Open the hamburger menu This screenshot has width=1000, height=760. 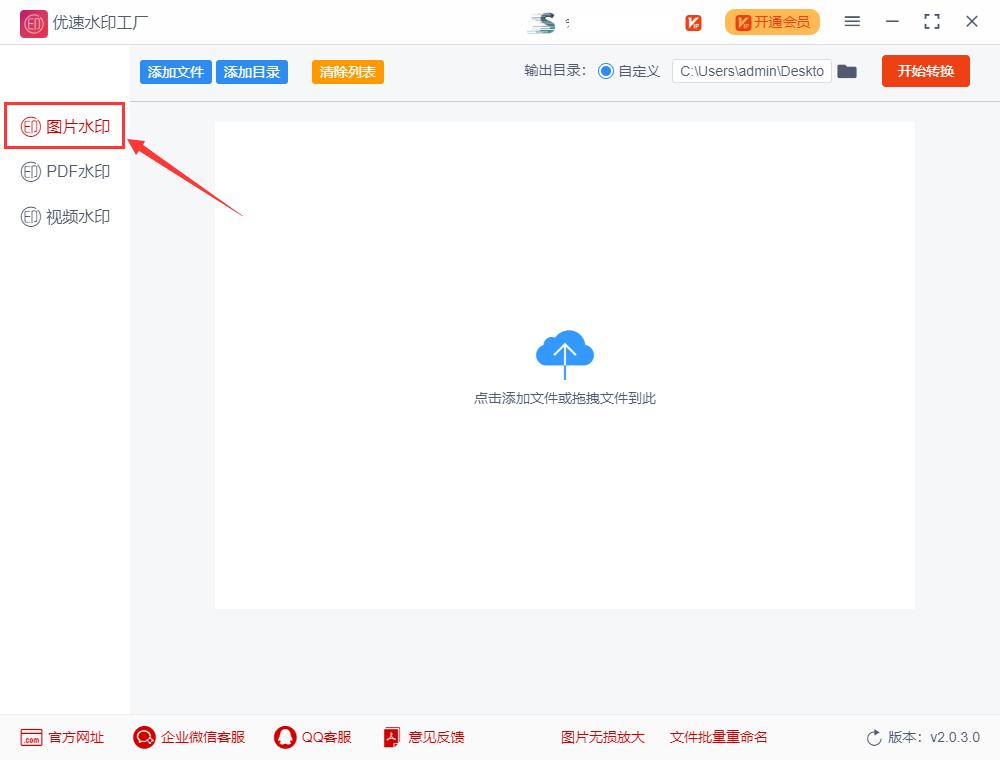coord(853,21)
